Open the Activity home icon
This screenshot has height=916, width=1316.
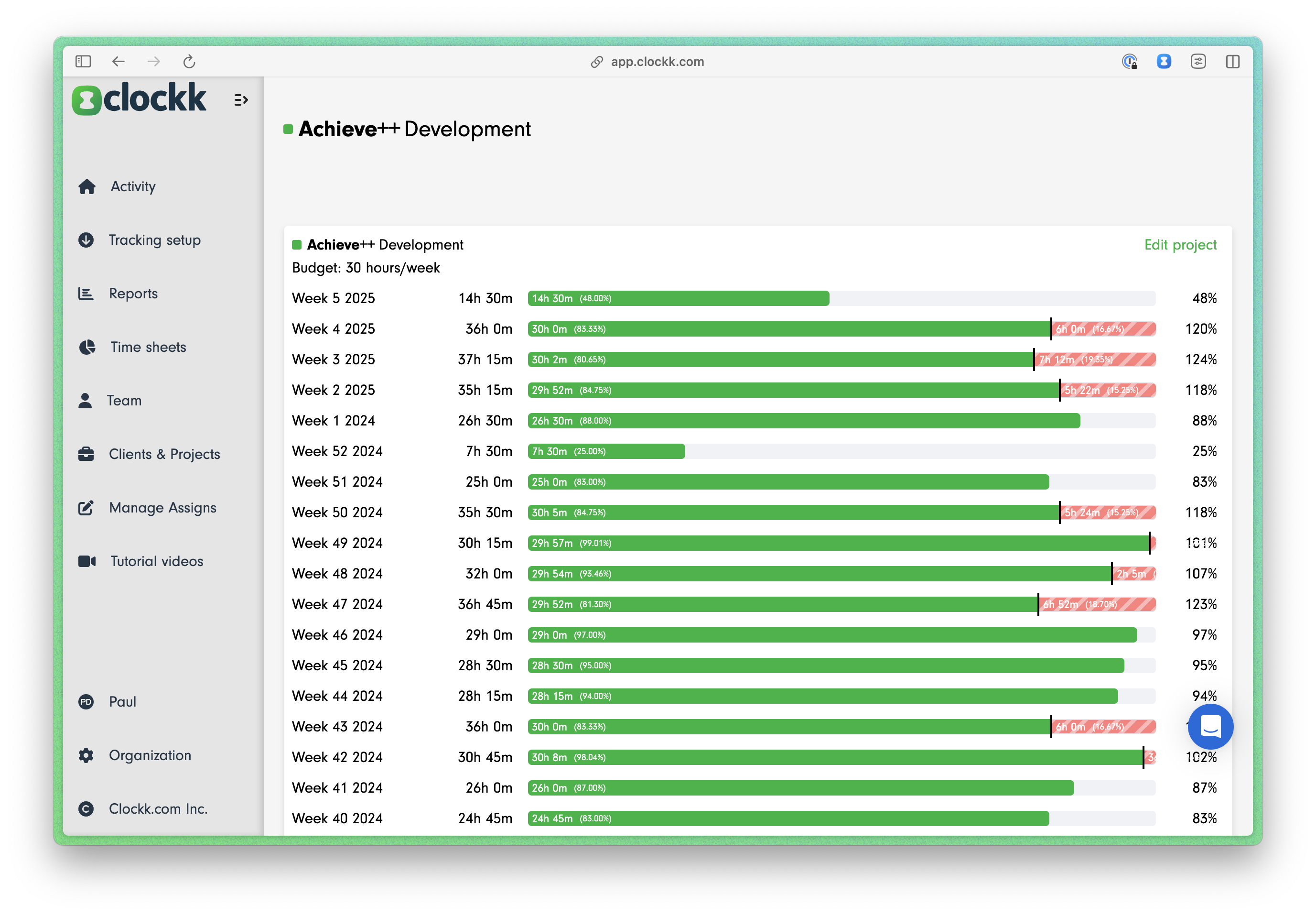point(86,186)
